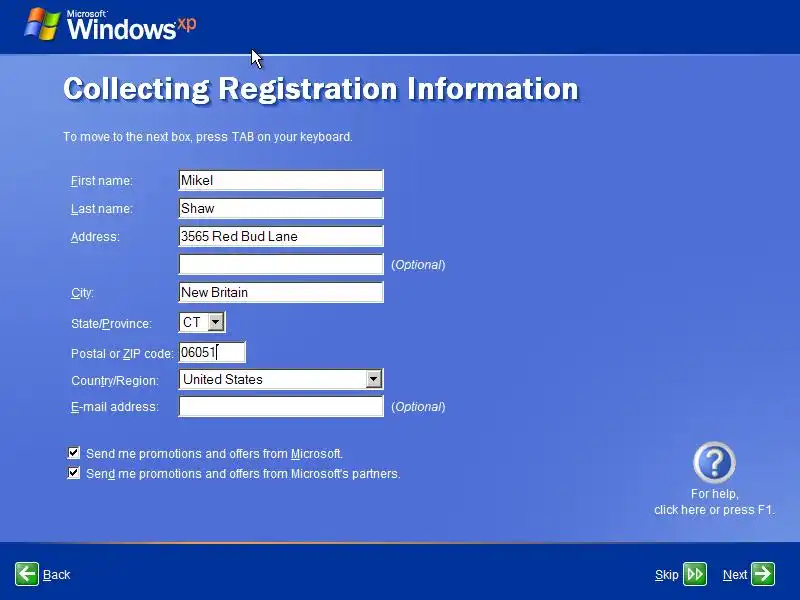Open the Country/Region dropdown arrow
This screenshot has width=800, height=600.
(x=373, y=379)
